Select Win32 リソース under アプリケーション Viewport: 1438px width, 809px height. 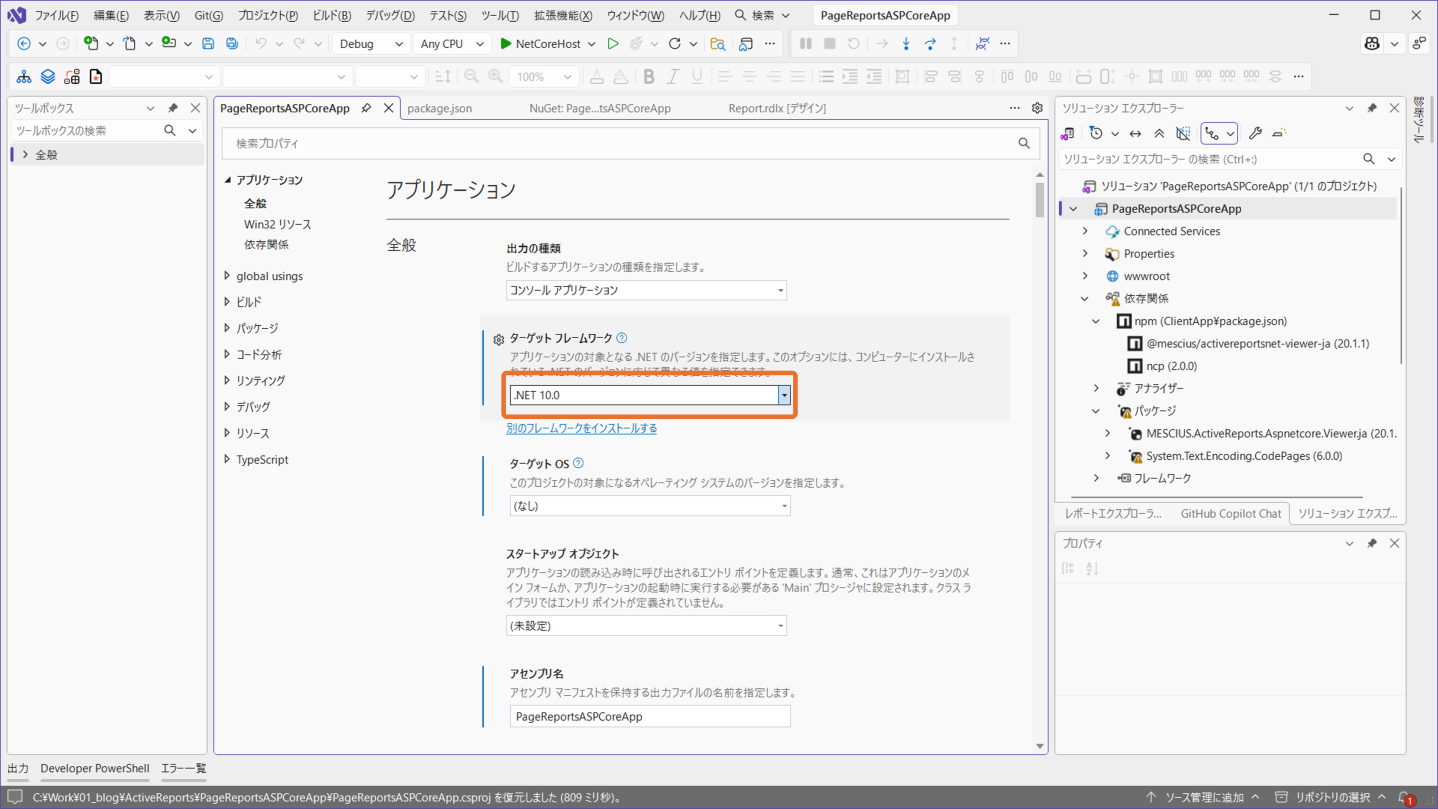tap(277, 224)
